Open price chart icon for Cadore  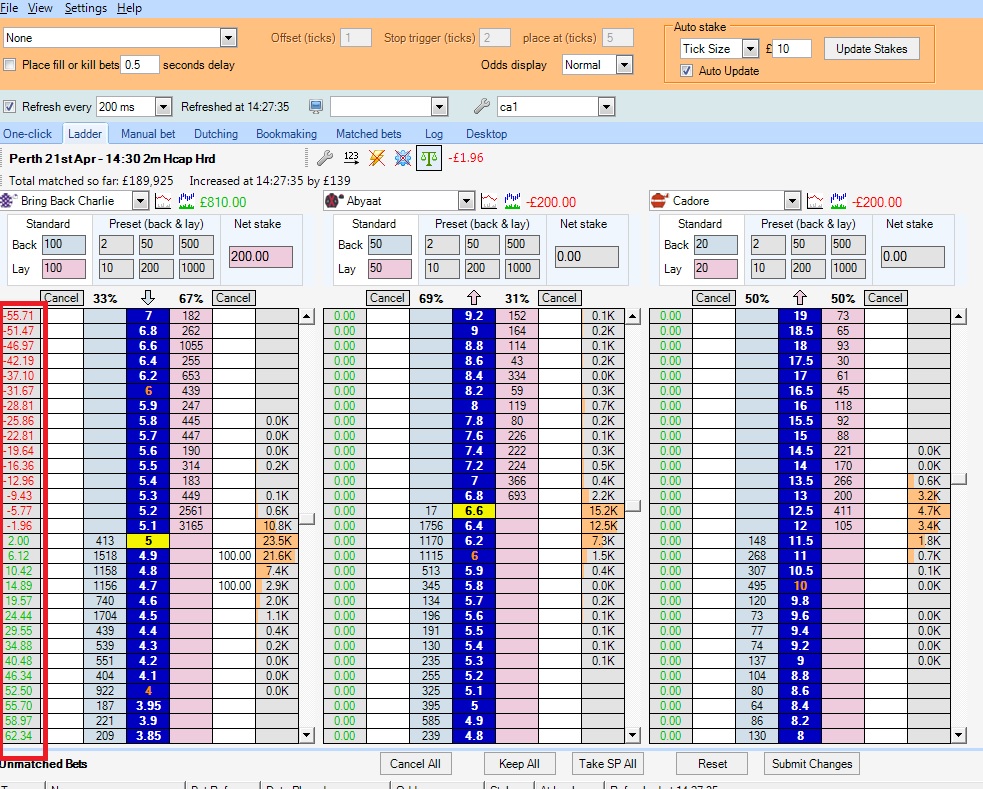click(x=816, y=201)
